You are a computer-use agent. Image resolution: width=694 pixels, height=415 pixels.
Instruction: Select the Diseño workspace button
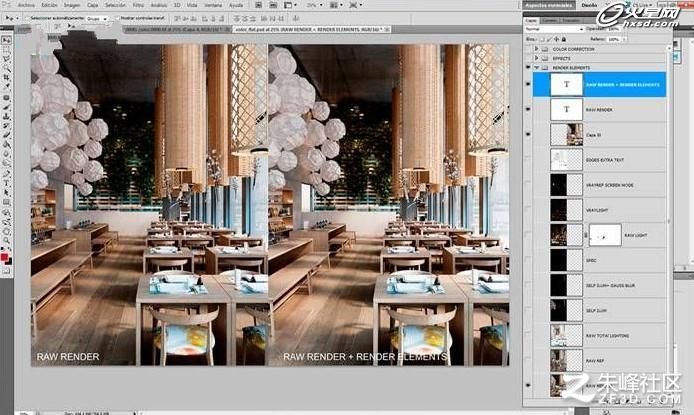pyautogui.click(x=589, y=5)
